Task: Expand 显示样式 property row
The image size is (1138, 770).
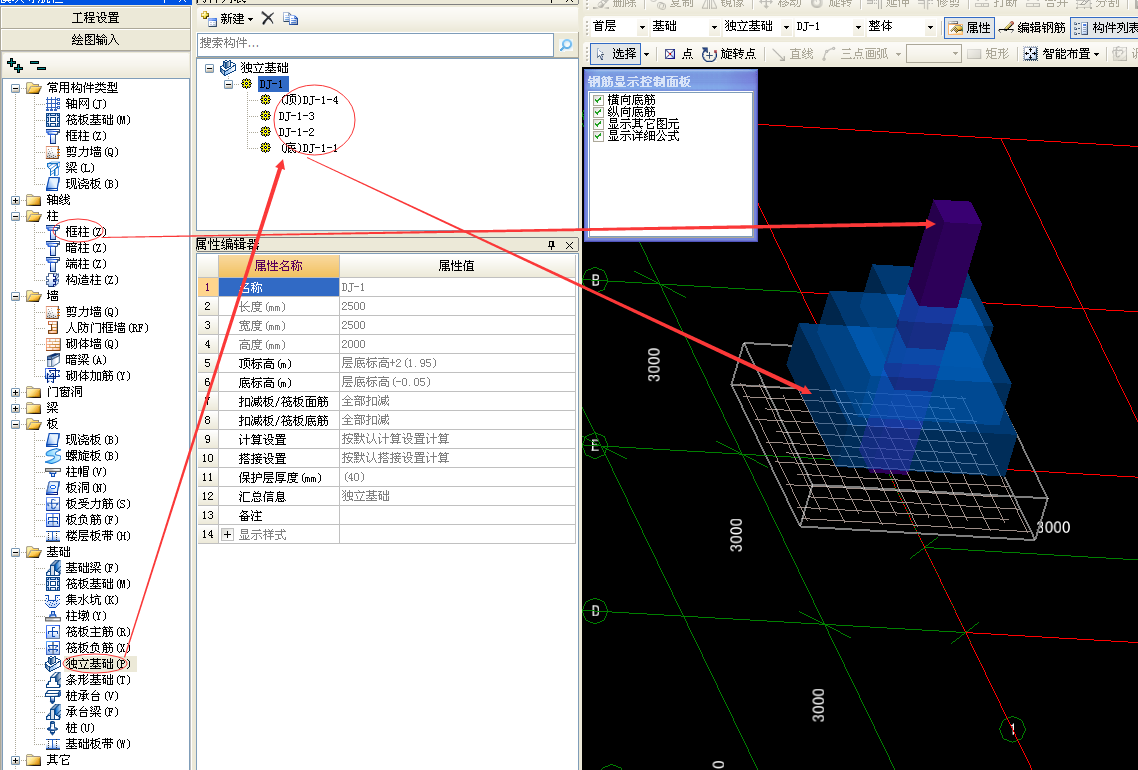Action: pos(227,535)
